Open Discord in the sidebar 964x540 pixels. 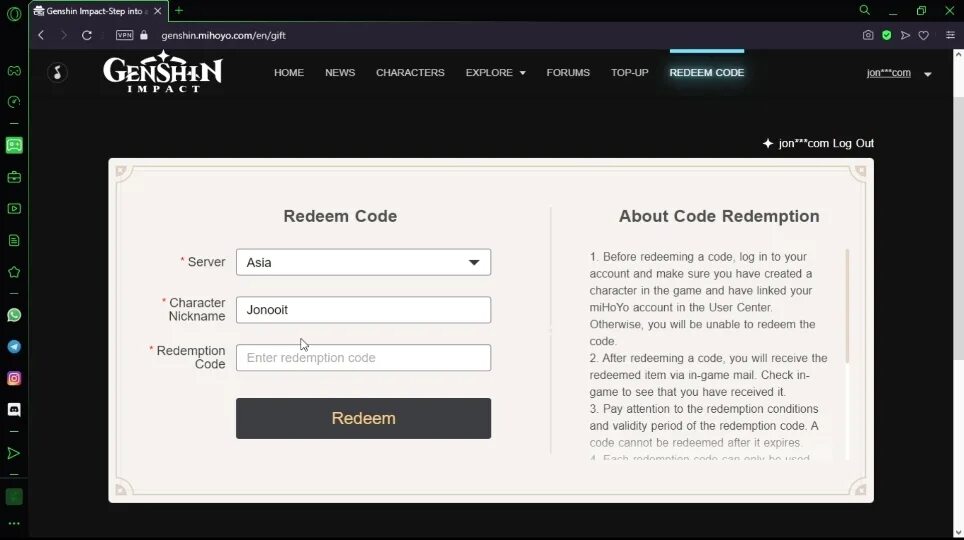(14, 410)
